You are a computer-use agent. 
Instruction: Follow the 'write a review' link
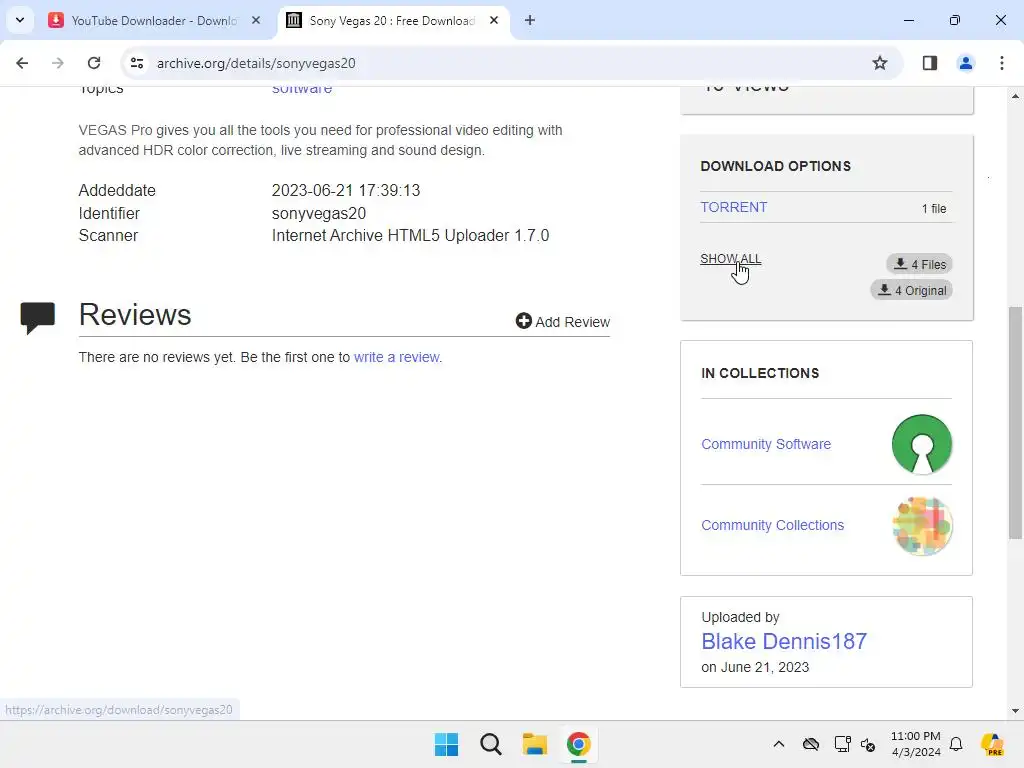pos(396,357)
